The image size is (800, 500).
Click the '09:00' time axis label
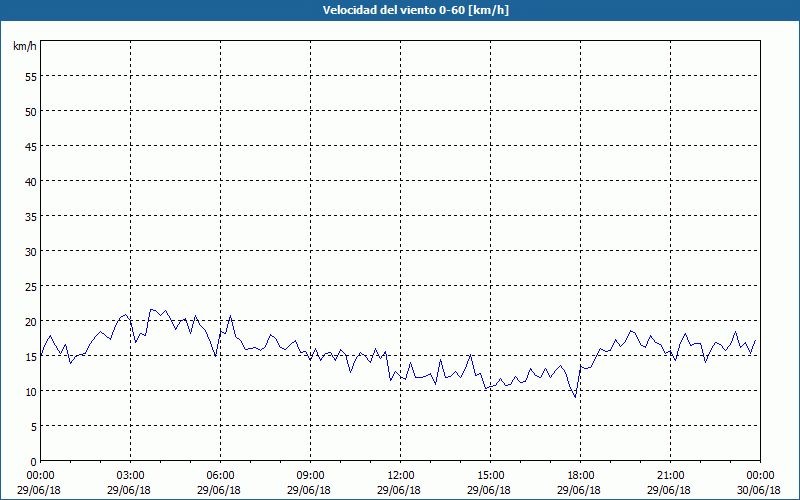coord(310,476)
